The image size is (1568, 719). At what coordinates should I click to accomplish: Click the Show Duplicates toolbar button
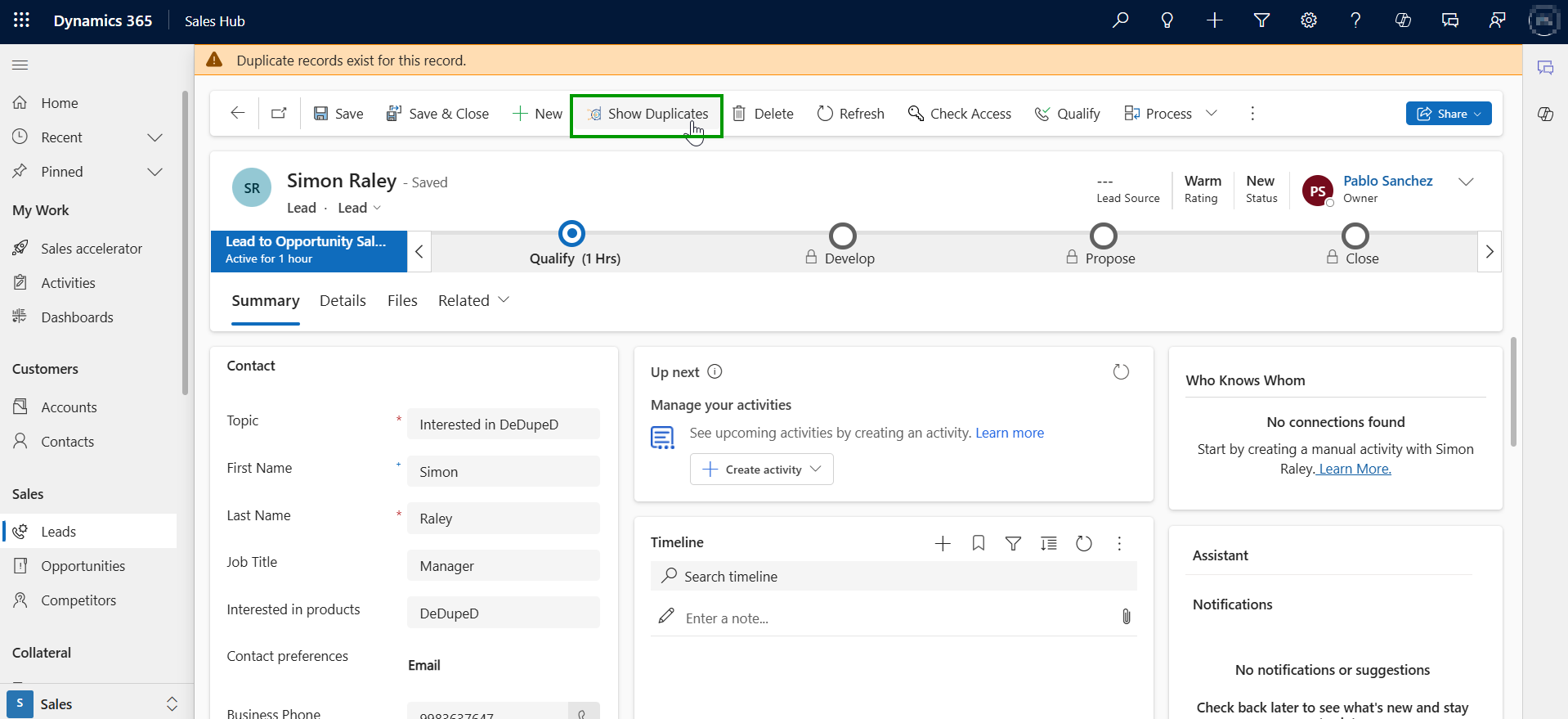point(647,114)
